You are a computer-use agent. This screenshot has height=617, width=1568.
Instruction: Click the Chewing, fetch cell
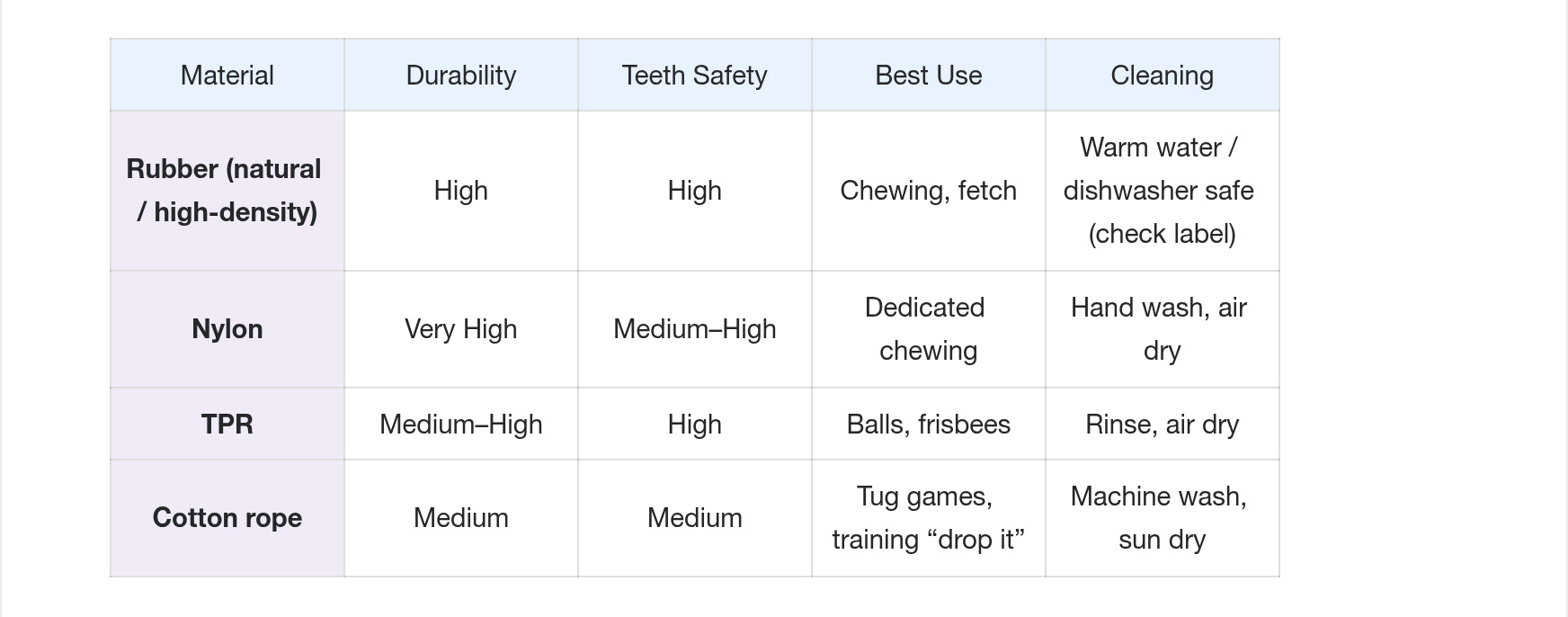928,191
